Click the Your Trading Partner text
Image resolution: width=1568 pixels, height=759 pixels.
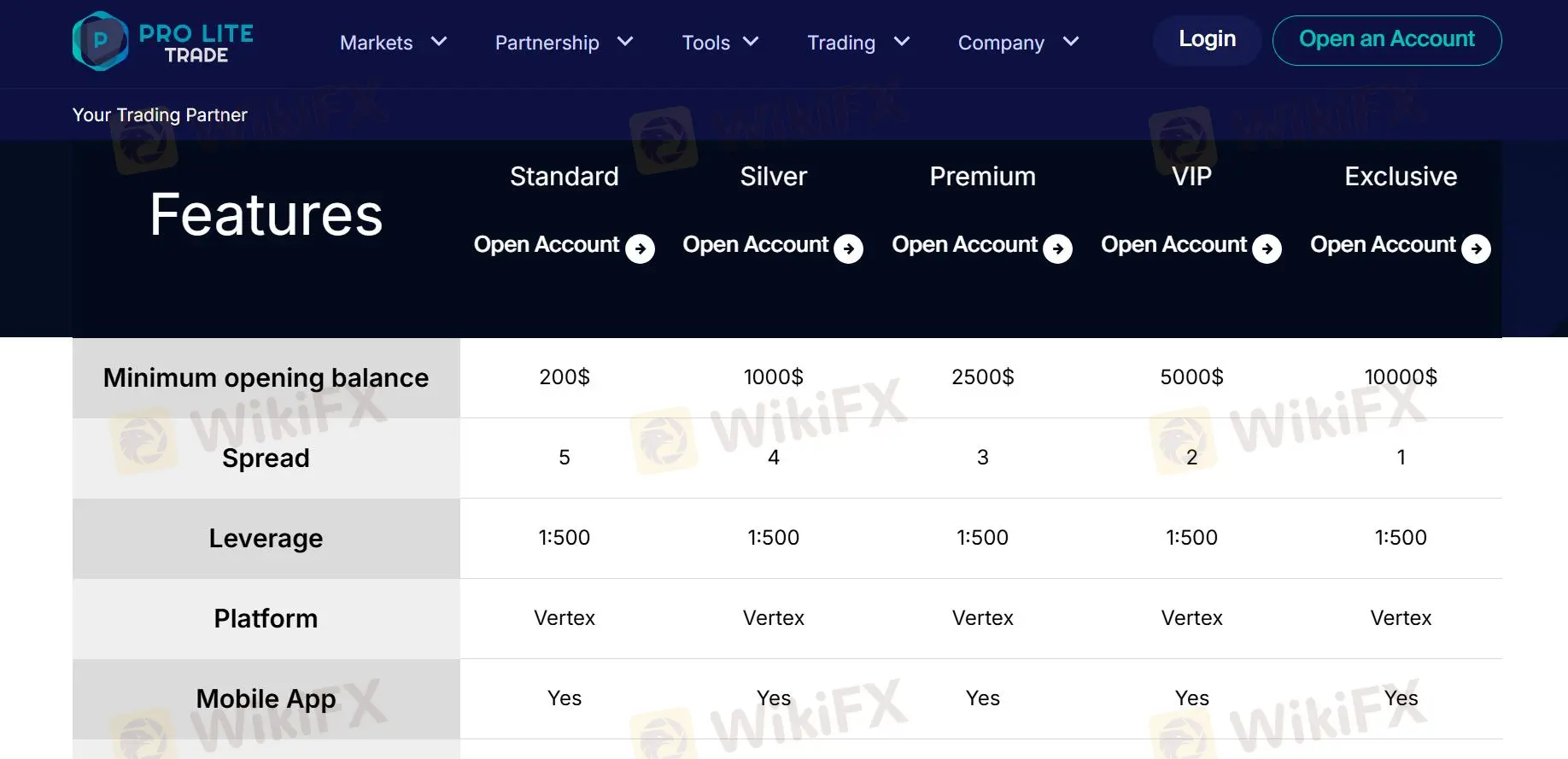click(x=160, y=115)
